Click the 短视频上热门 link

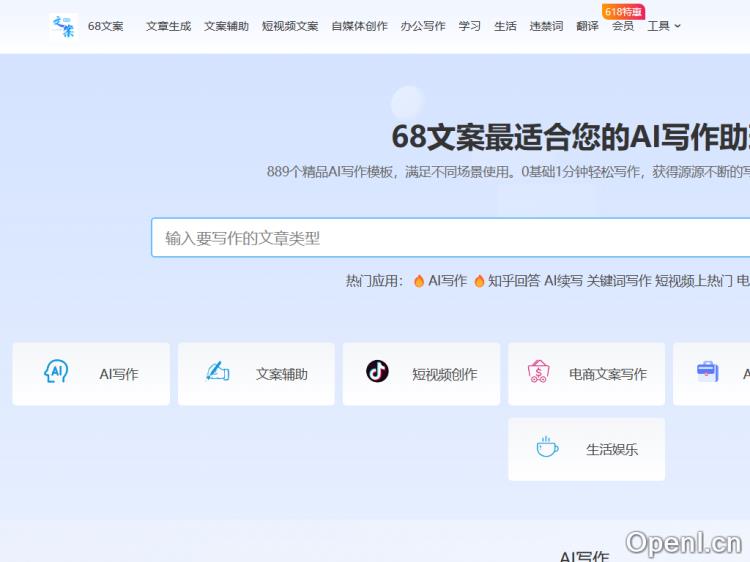pyautogui.click(x=693, y=281)
